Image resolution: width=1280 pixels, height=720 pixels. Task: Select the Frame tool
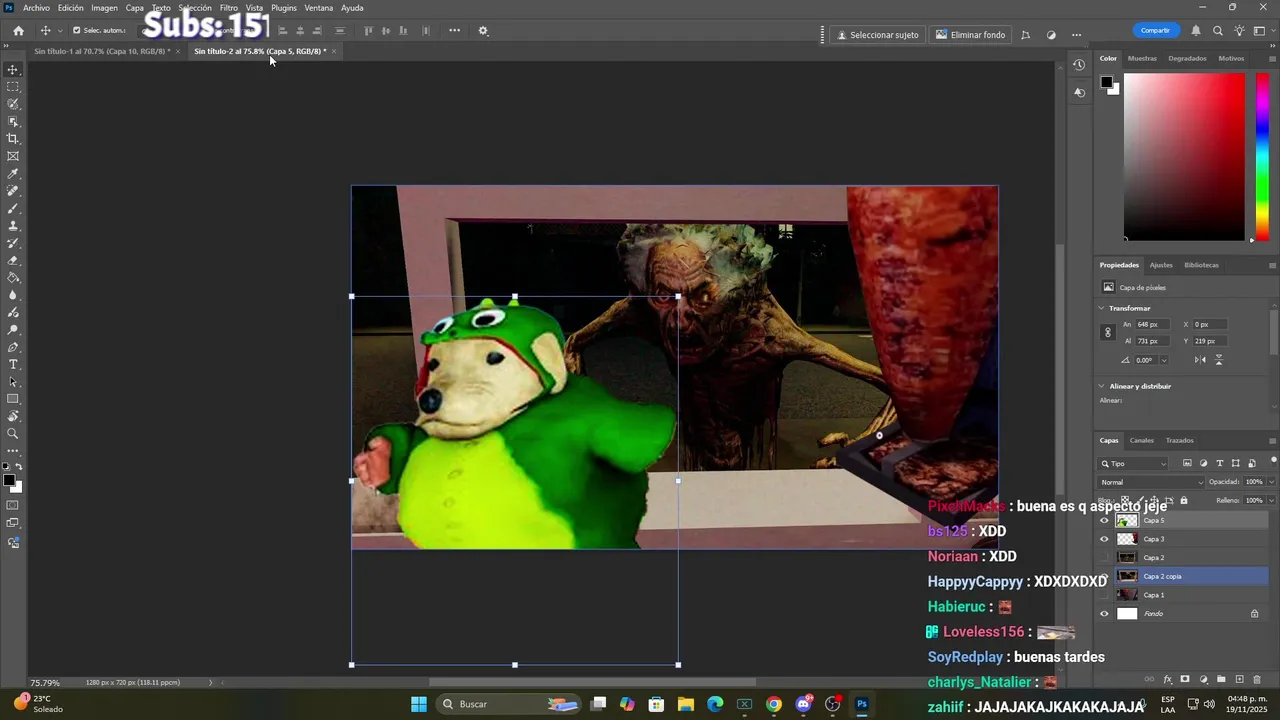point(13,156)
